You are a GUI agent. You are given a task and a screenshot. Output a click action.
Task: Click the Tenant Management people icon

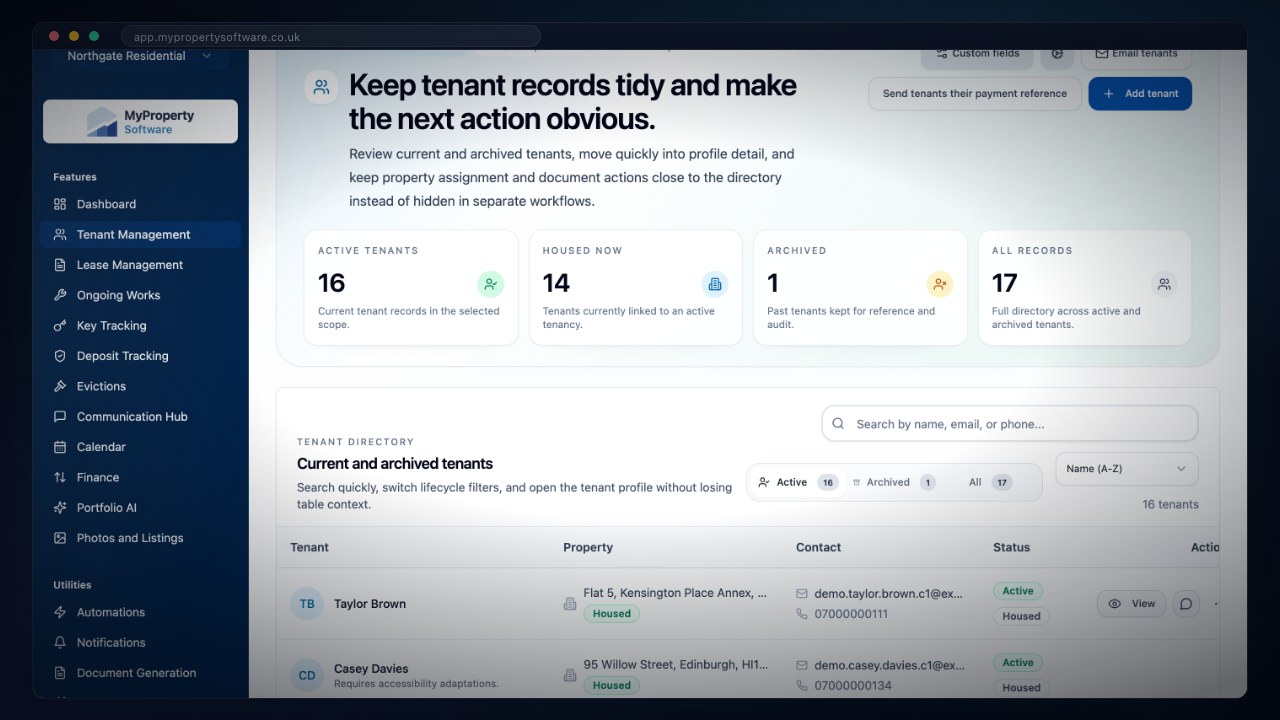pyautogui.click(x=60, y=235)
